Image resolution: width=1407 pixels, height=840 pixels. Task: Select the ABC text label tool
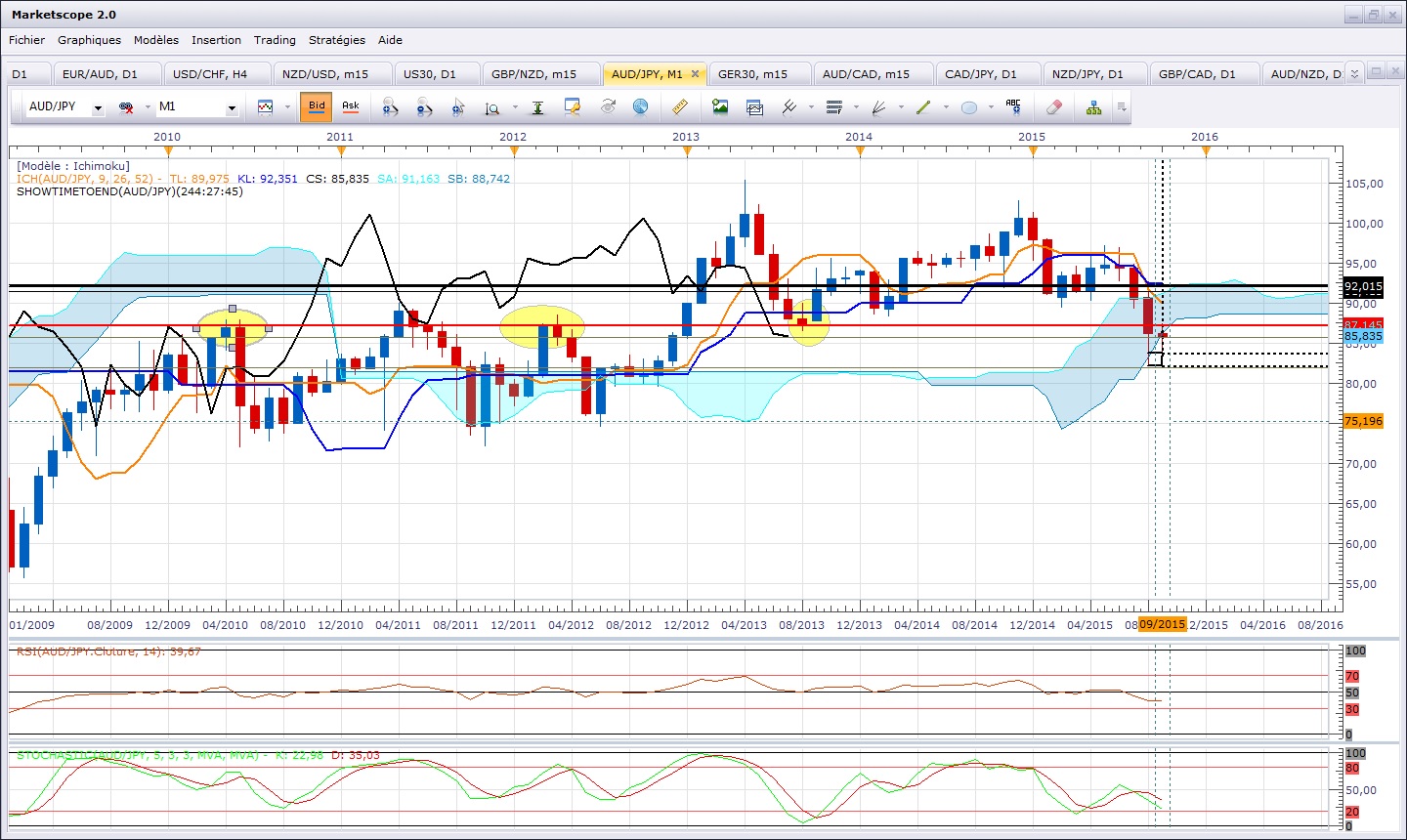coord(1013,106)
